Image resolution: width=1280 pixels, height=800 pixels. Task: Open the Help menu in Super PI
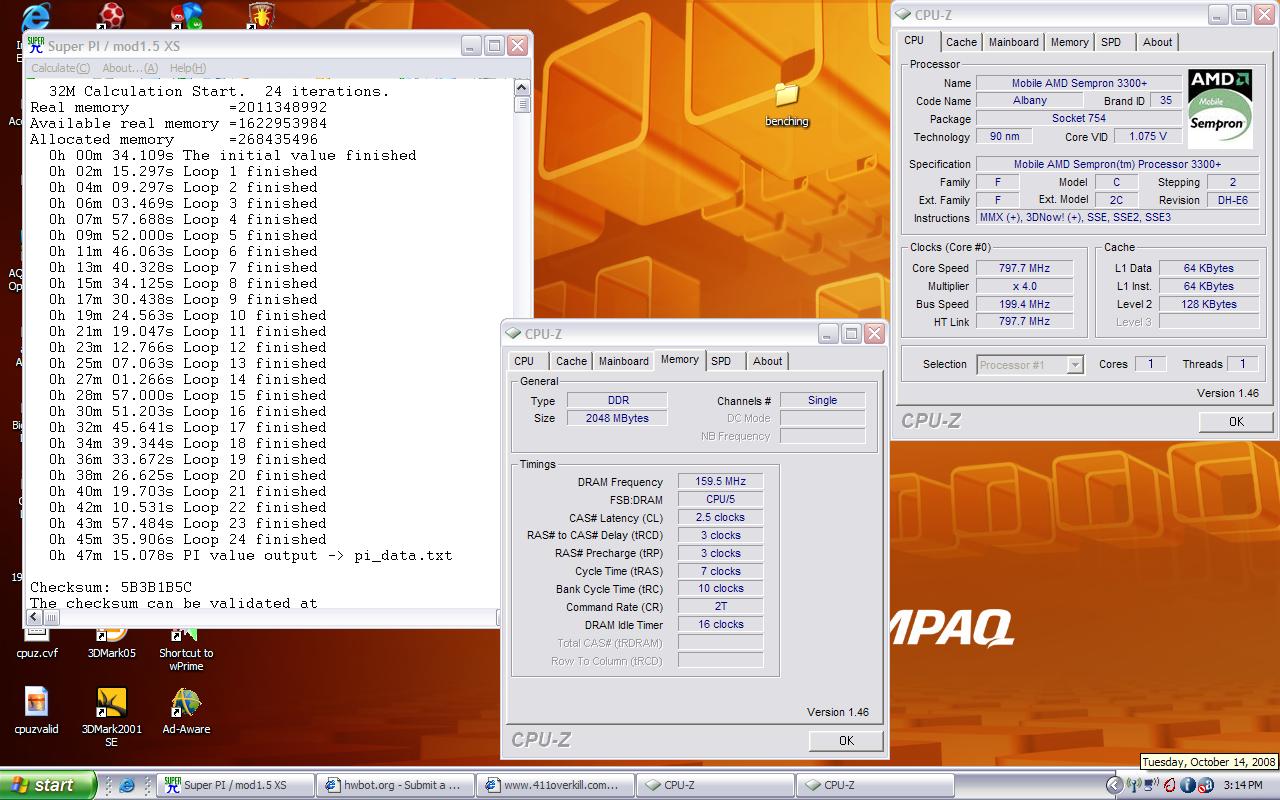click(187, 68)
